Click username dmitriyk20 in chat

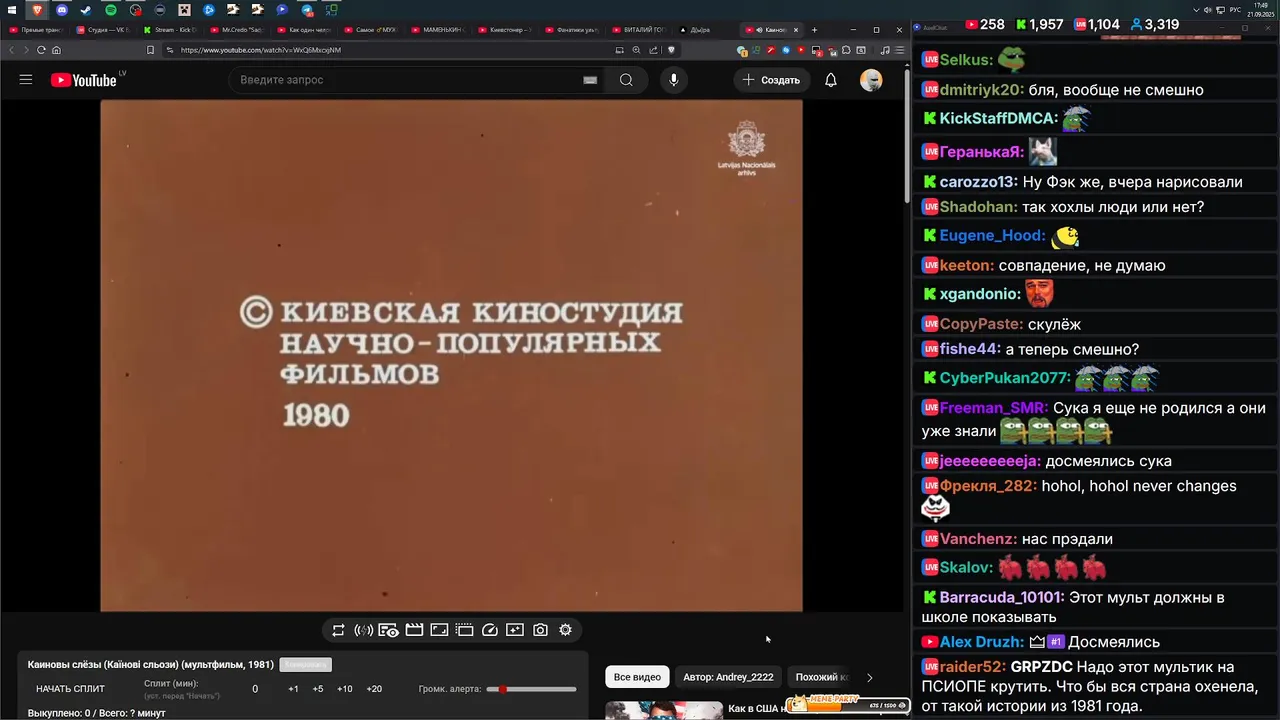[x=981, y=90]
